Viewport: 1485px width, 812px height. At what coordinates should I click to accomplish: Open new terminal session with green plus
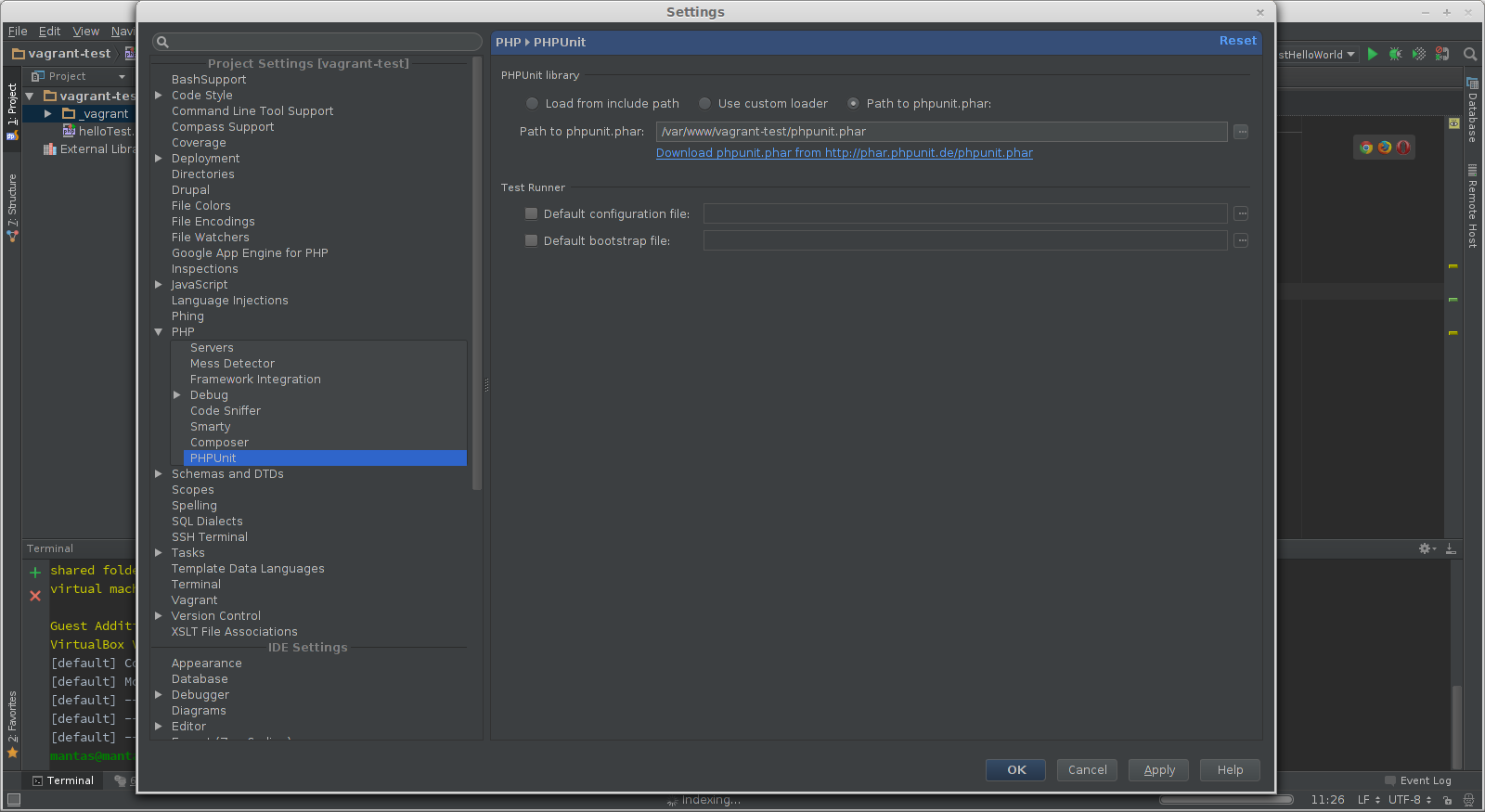click(35, 573)
